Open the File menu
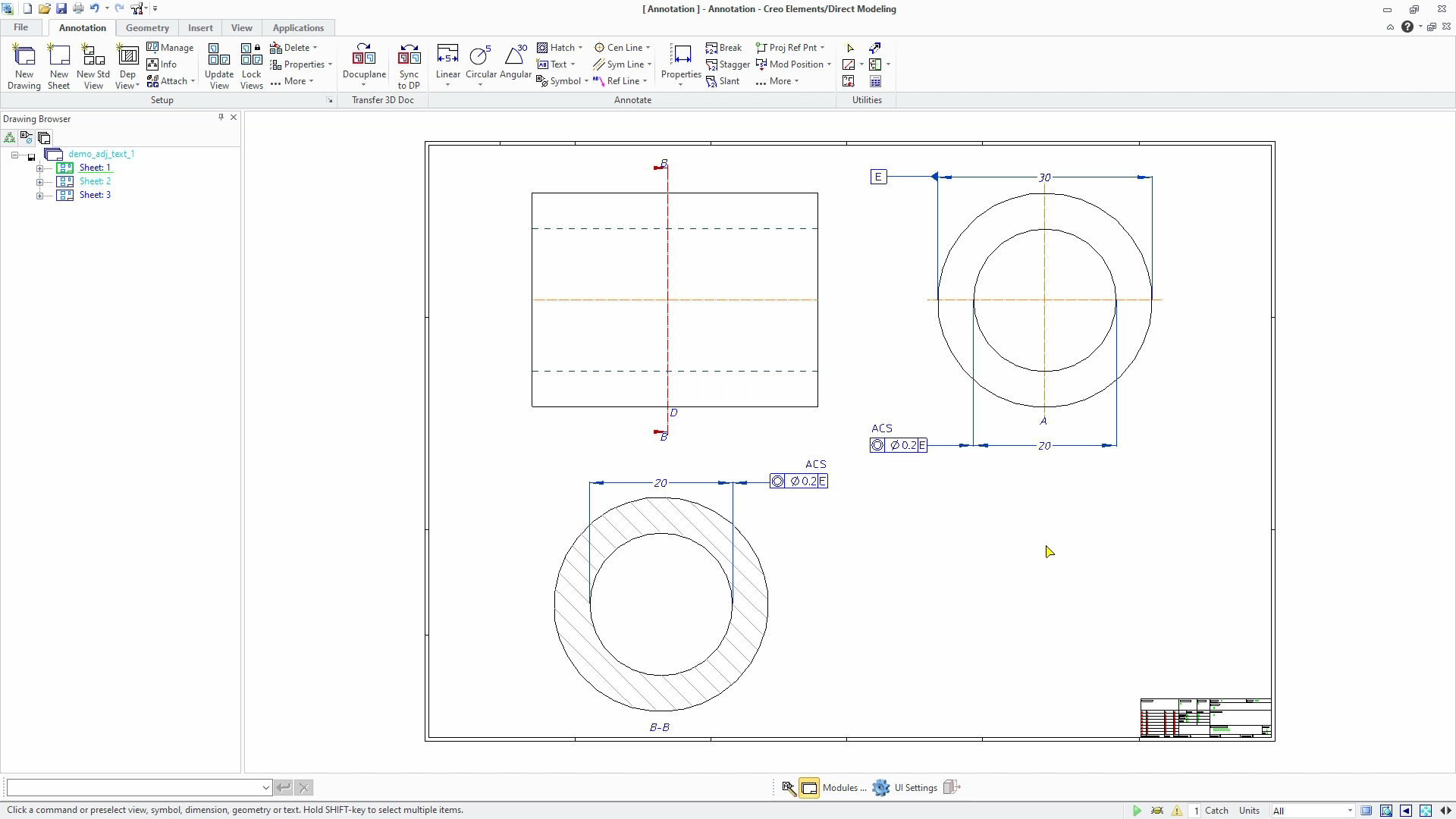 tap(20, 27)
